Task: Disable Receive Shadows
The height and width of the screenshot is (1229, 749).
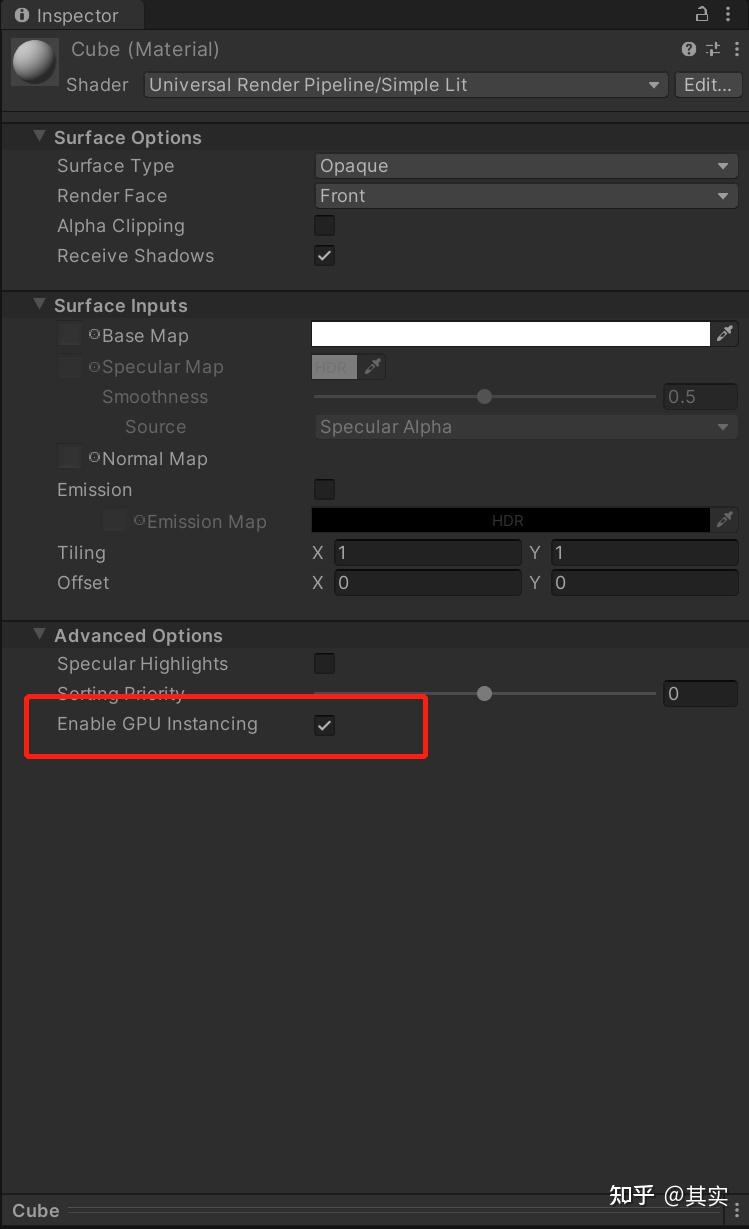Action: tap(324, 255)
